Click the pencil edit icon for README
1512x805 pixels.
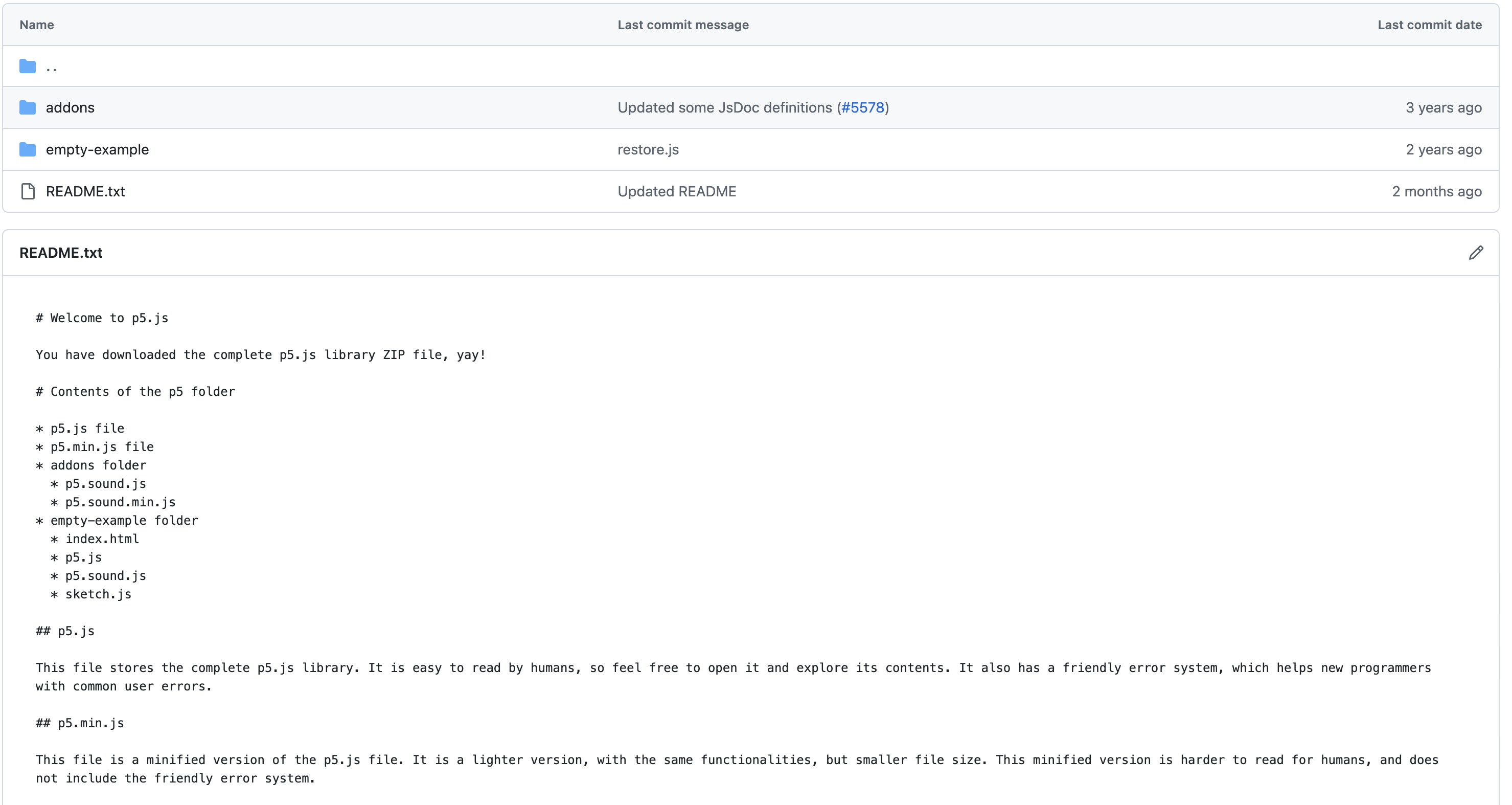pyautogui.click(x=1476, y=253)
